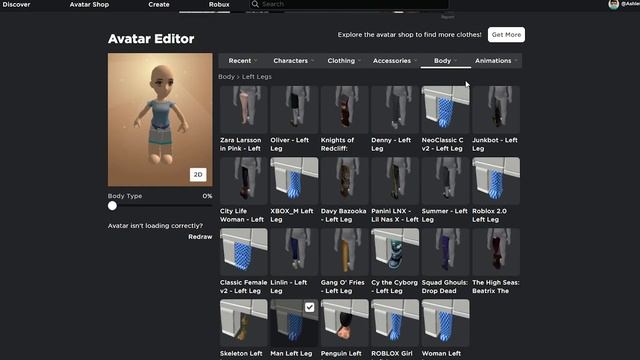Open Robux page in top navigation
640x360 pixels.
pos(219,4)
